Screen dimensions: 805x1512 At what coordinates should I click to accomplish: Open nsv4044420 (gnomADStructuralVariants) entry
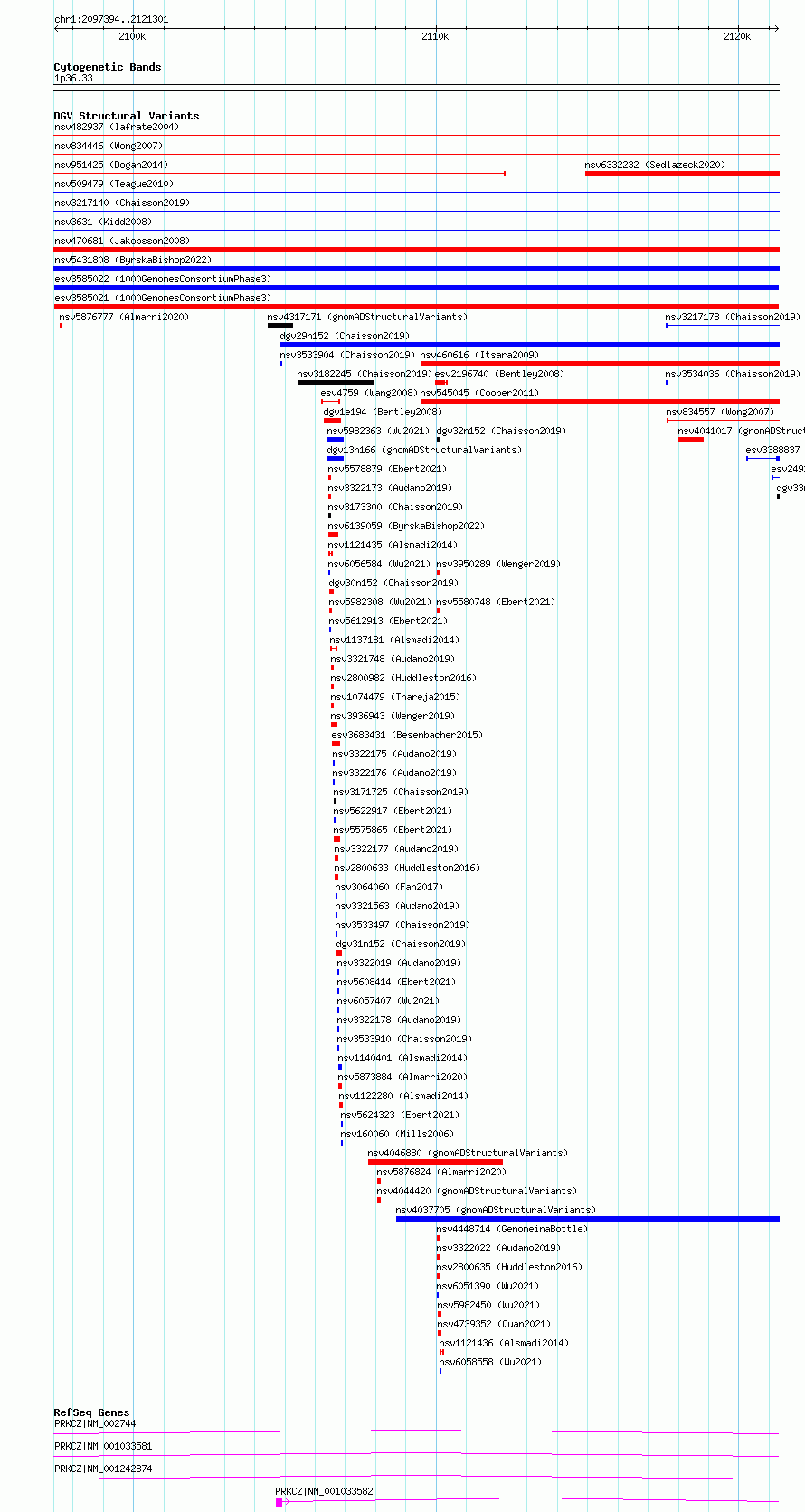tap(477, 1191)
